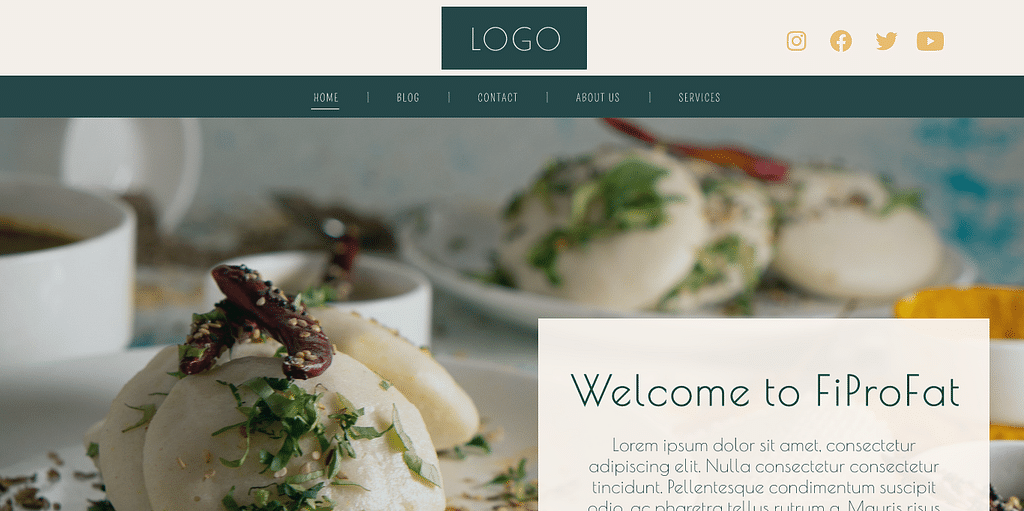This screenshot has height=511, width=1024.
Task: Click the YouTube play icon
Action: 930,41
